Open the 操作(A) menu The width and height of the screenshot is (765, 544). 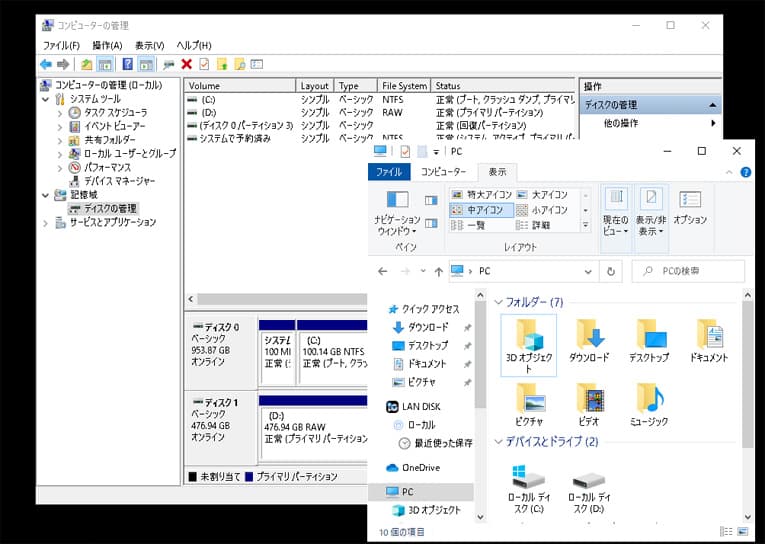(x=107, y=45)
